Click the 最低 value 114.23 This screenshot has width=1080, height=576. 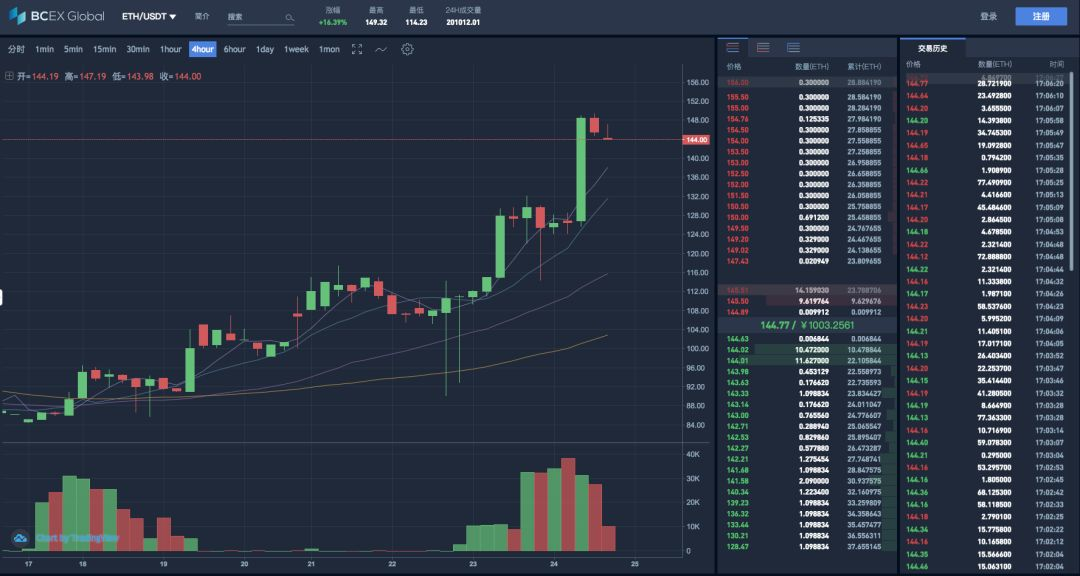416,23
